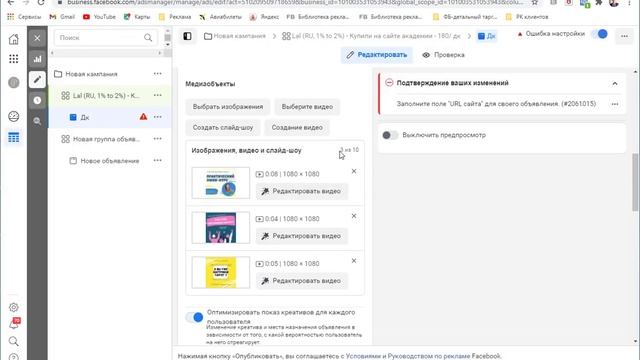This screenshot has height=360, width=640.
Task: Select the edit pencil icon in dark sidebar
Action: [x=37, y=79]
